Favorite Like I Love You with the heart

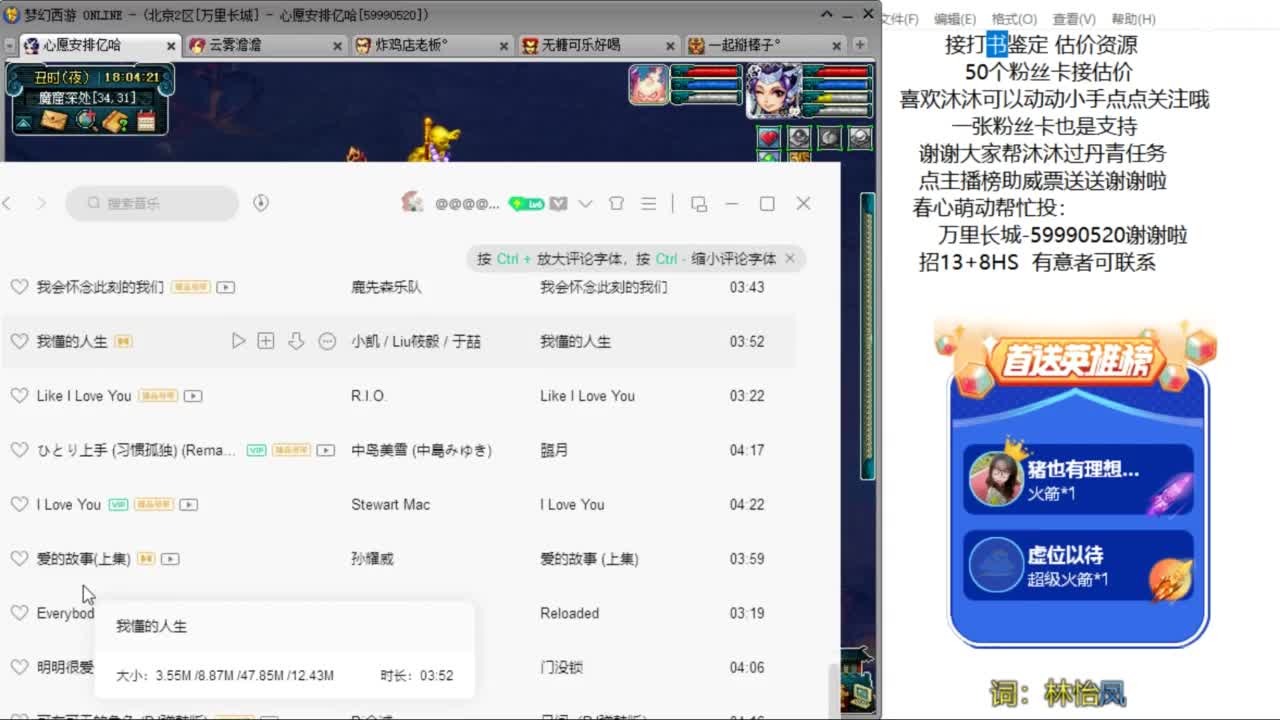pyautogui.click(x=19, y=395)
